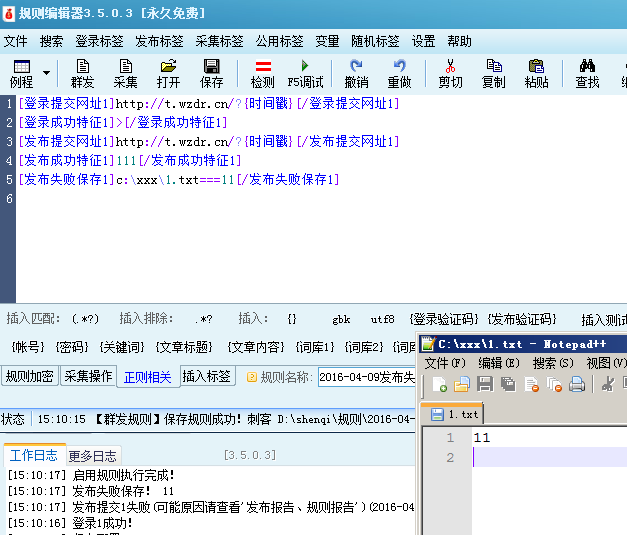This screenshot has height=535, width=627.
Task: Switch to 工作日志 tab
Action: click(34, 455)
